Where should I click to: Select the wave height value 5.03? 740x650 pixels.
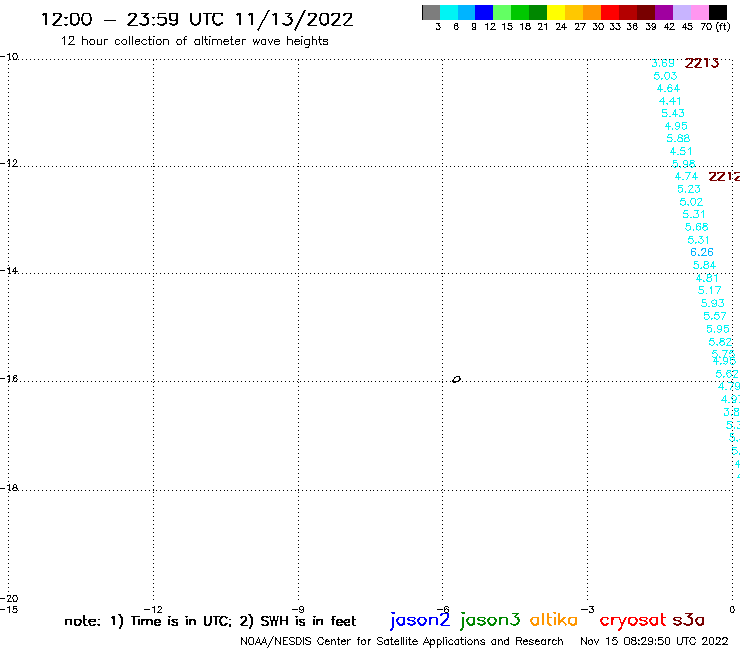[x=665, y=76]
